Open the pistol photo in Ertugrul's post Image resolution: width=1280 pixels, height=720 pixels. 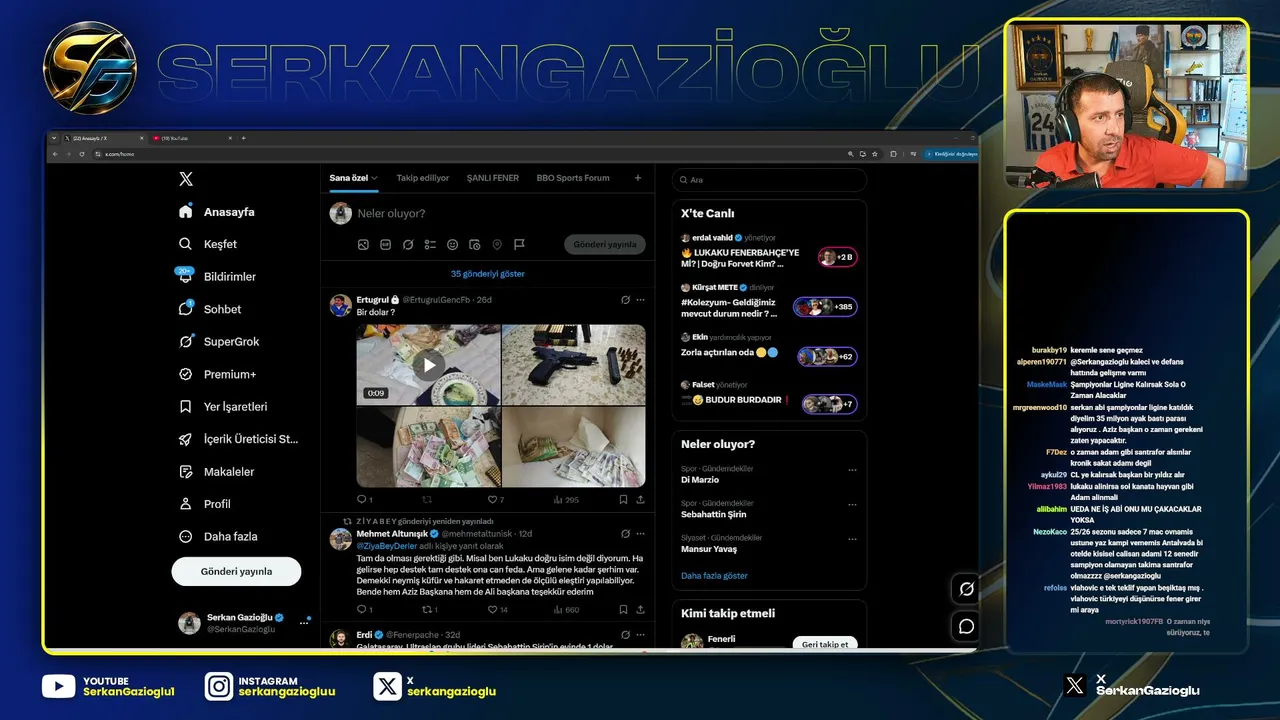[x=574, y=364]
